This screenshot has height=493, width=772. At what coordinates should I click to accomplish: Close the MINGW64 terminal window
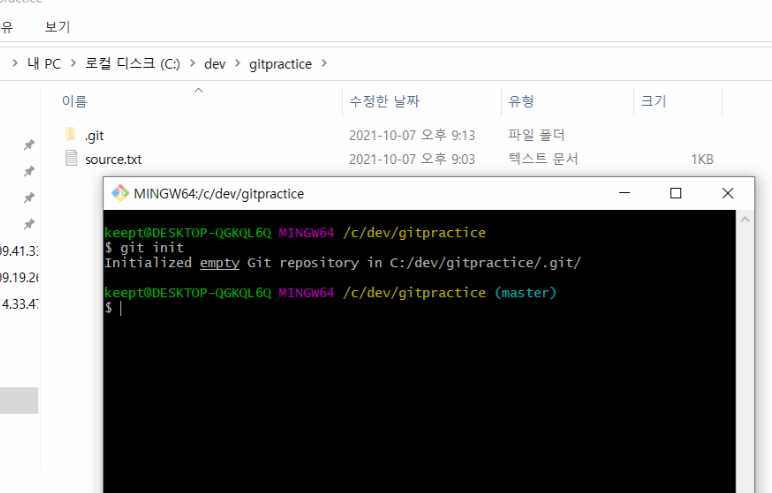[x=728, y=193]
